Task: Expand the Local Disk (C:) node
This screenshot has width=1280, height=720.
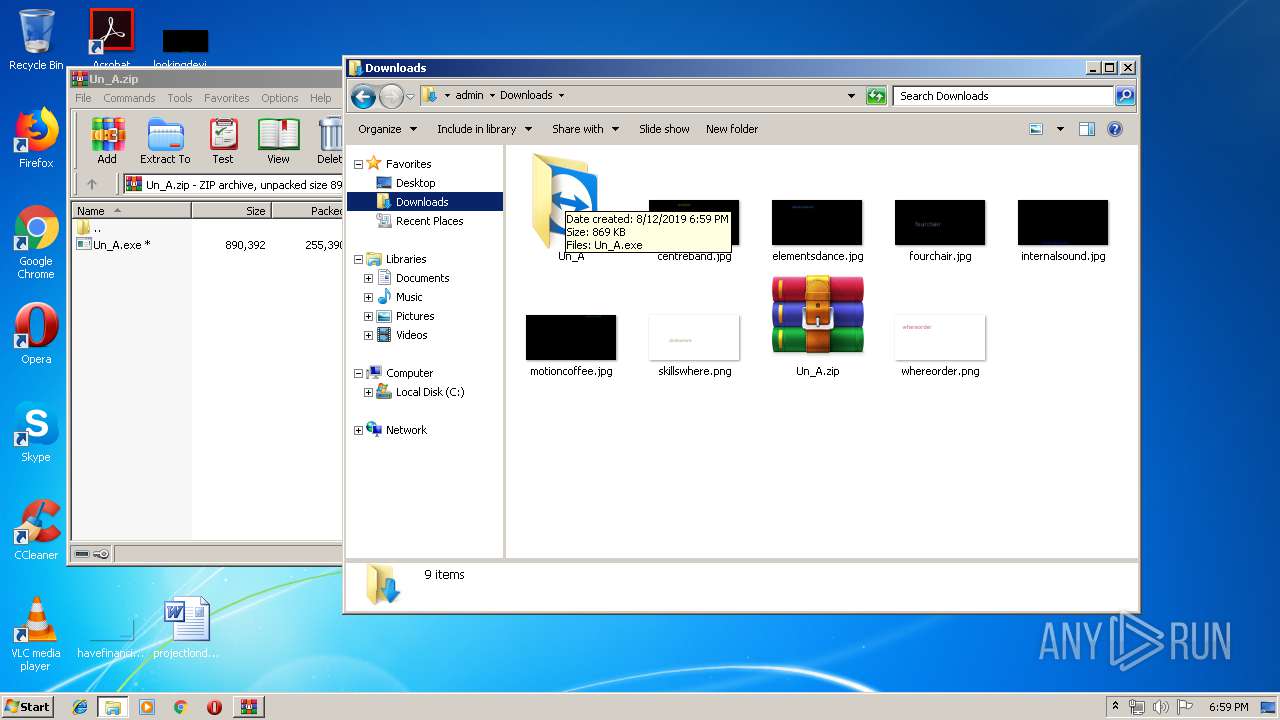Action: (368, 392)
